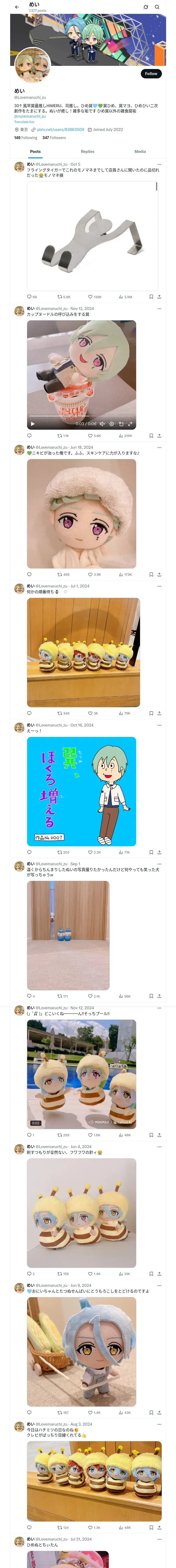Open the search icon in header
This screenshot has width=176, height=1568.
pyautogui.click(x=157, y=7)
